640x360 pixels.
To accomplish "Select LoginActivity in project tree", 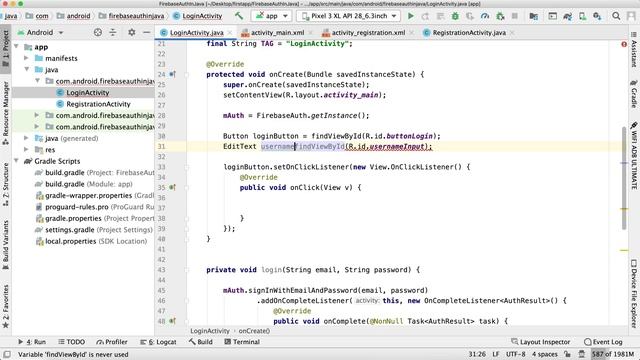I will (88, 93).
